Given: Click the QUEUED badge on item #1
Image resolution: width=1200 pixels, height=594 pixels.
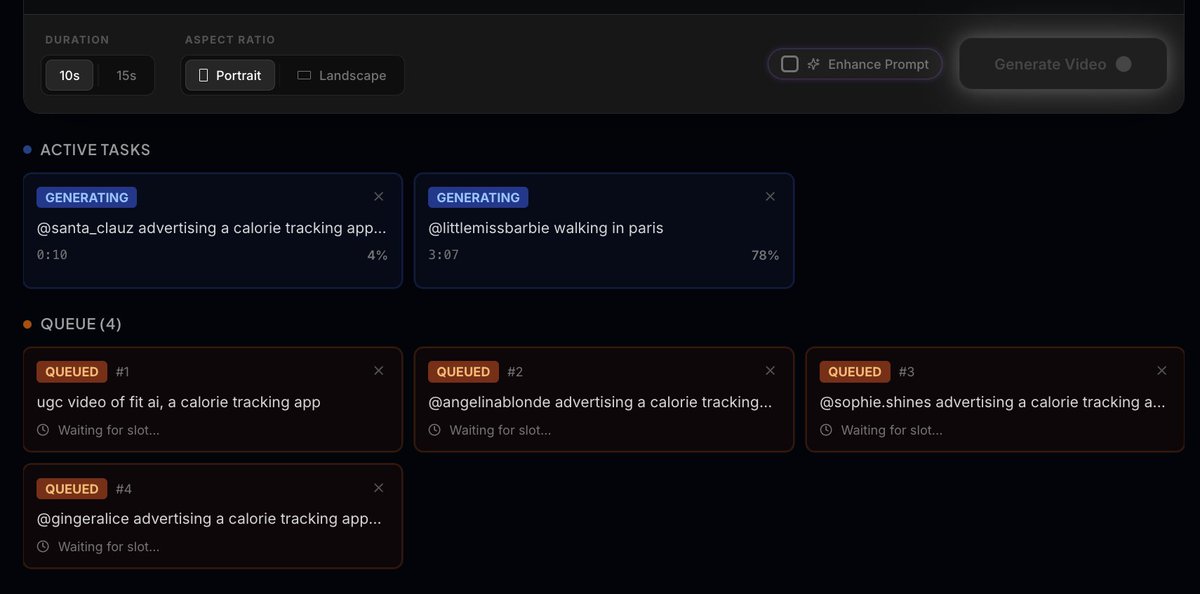Looking at the screenshot, I should point(72,371).
